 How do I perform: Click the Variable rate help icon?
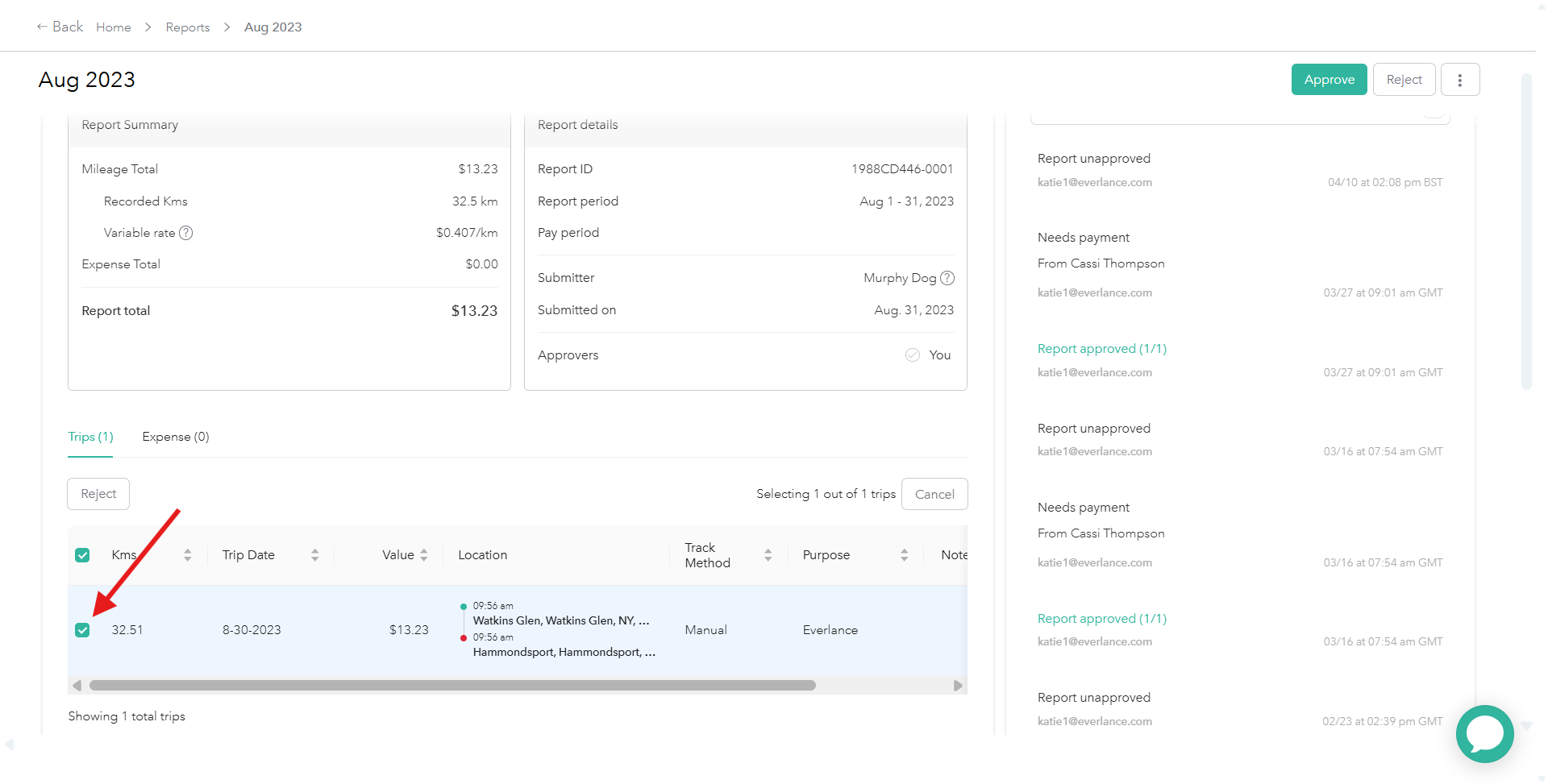click(186, 233)
